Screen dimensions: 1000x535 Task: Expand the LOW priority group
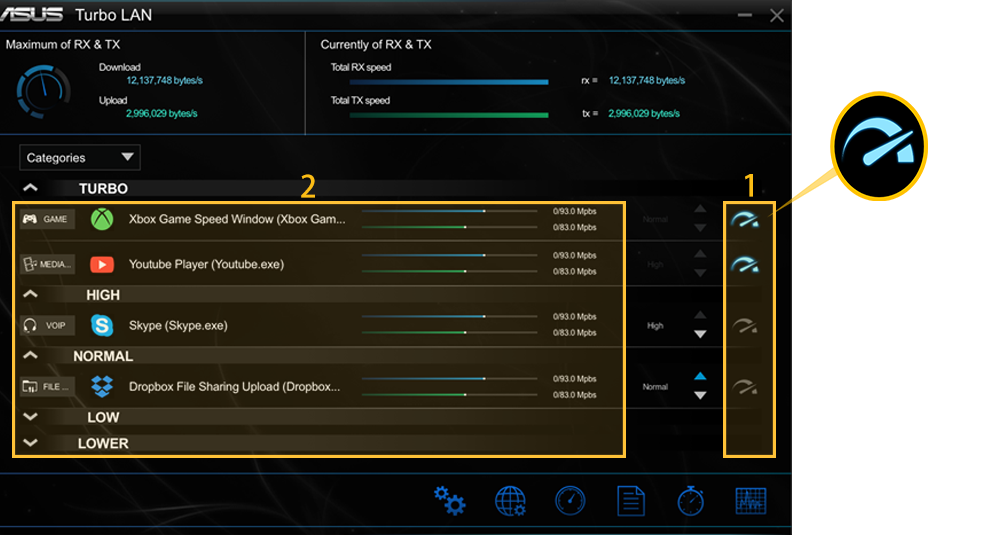(31, 417)
